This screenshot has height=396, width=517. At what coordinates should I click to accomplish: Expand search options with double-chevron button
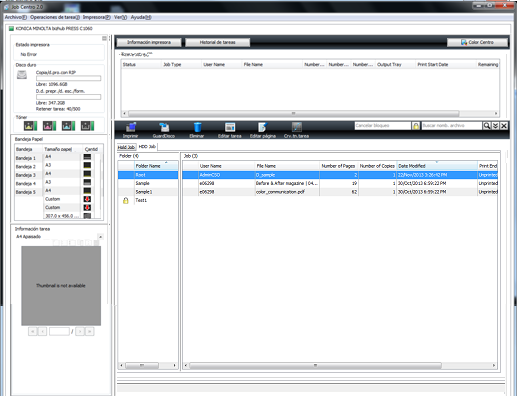point(495,126)
